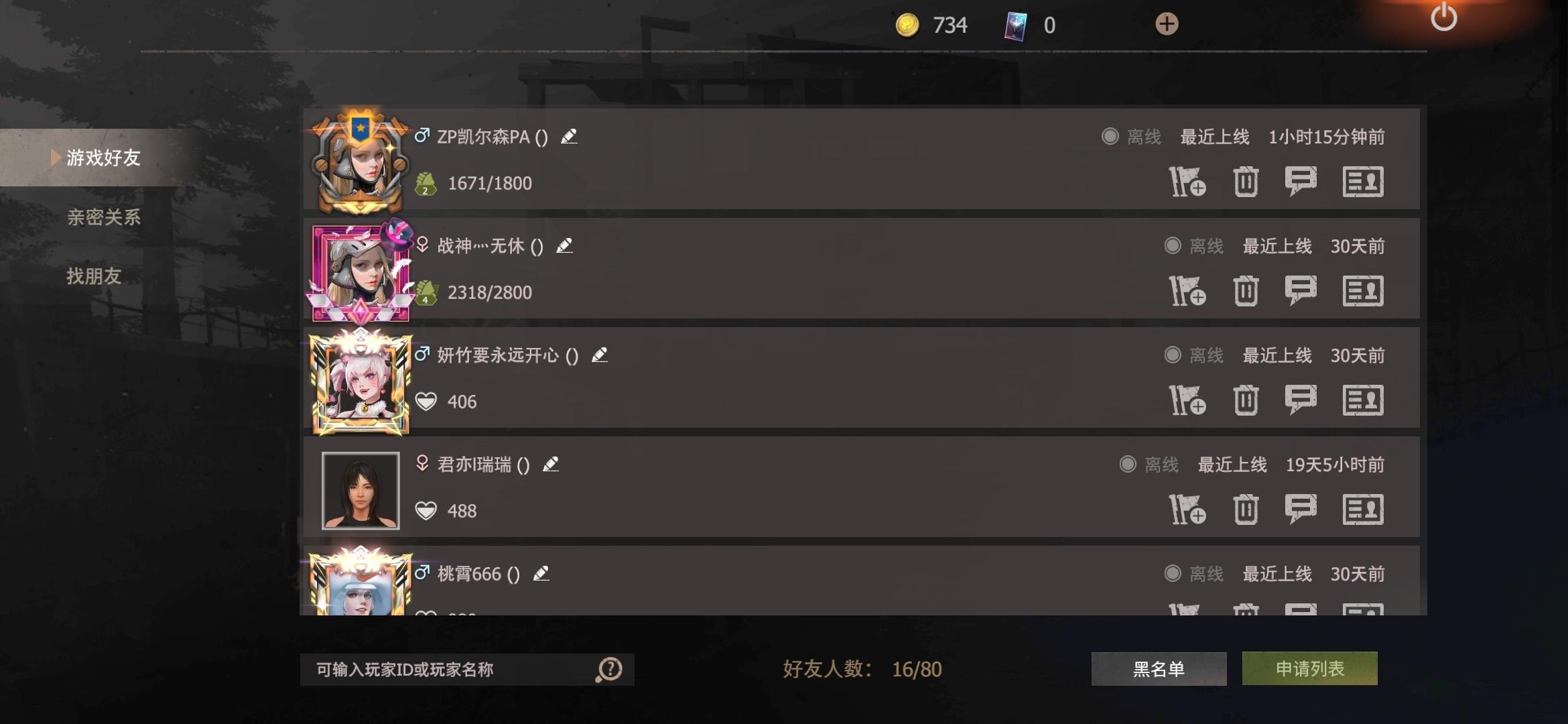1568x724 pixels.
Task: Open the search help question-mark icon
Action: [x=609, y=669]
